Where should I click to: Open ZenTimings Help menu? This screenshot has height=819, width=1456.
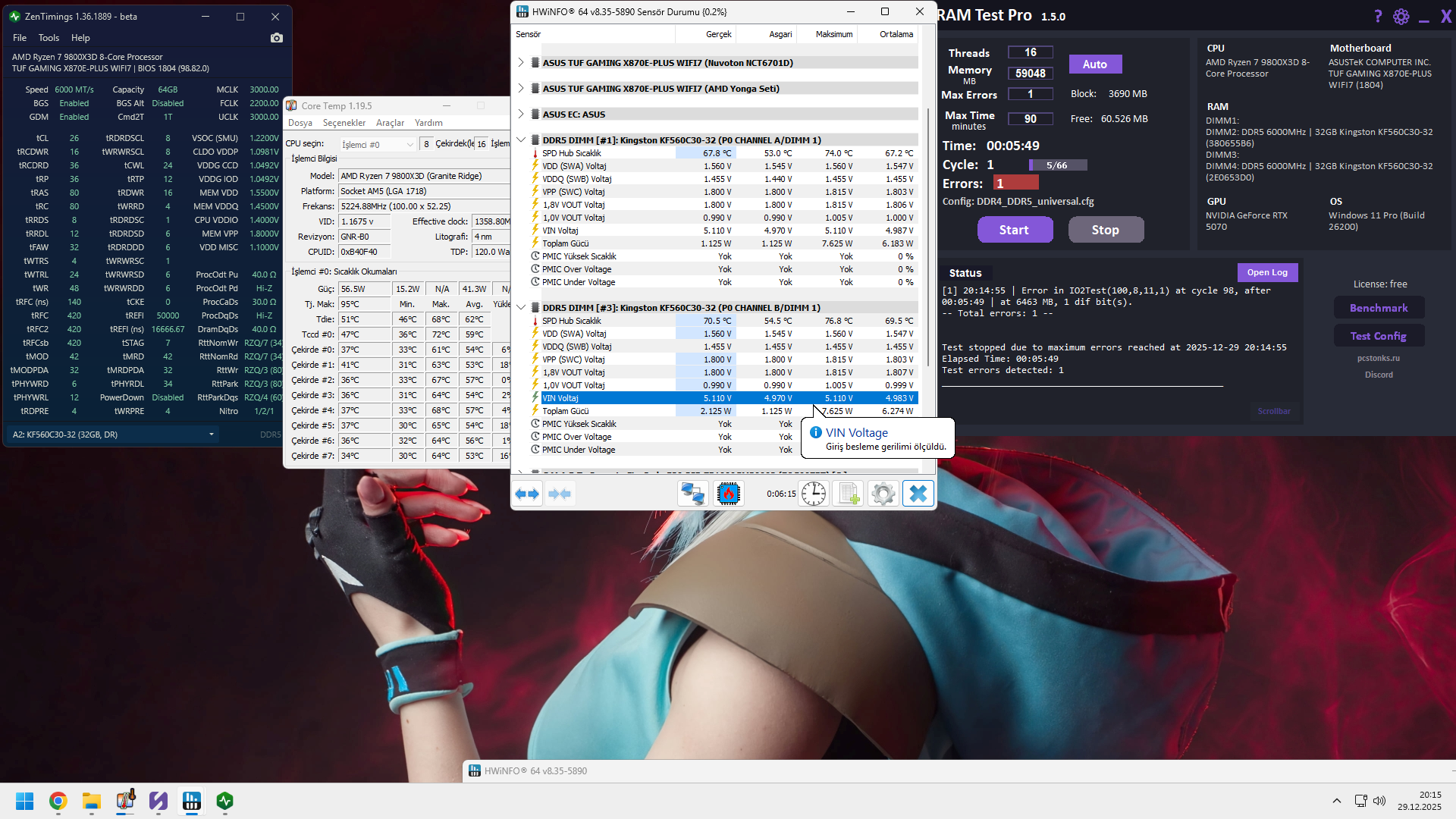click(80, 38)
